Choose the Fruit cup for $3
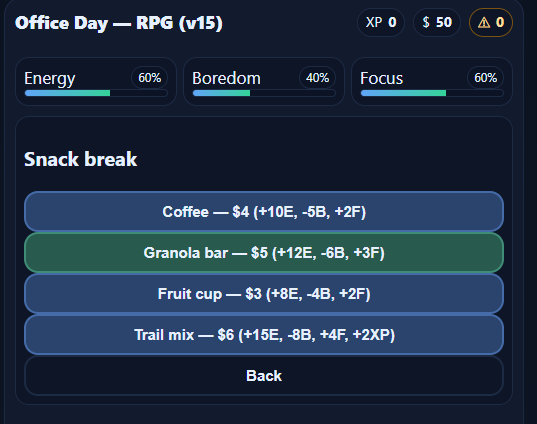The width and height of the screenshot is (537, 424). coord(264,294)
